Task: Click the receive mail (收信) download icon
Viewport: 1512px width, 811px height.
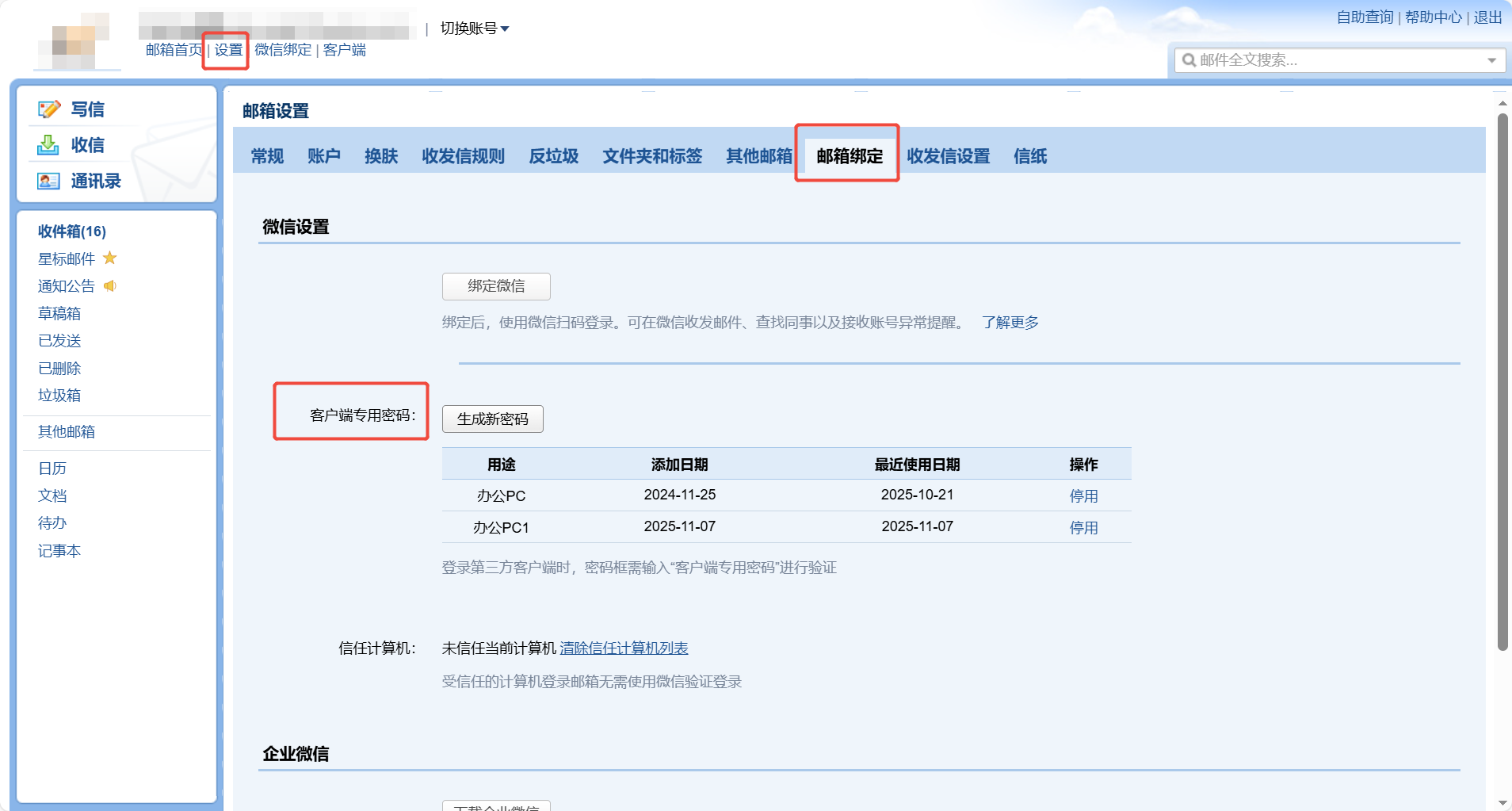Action: [48, 145]
